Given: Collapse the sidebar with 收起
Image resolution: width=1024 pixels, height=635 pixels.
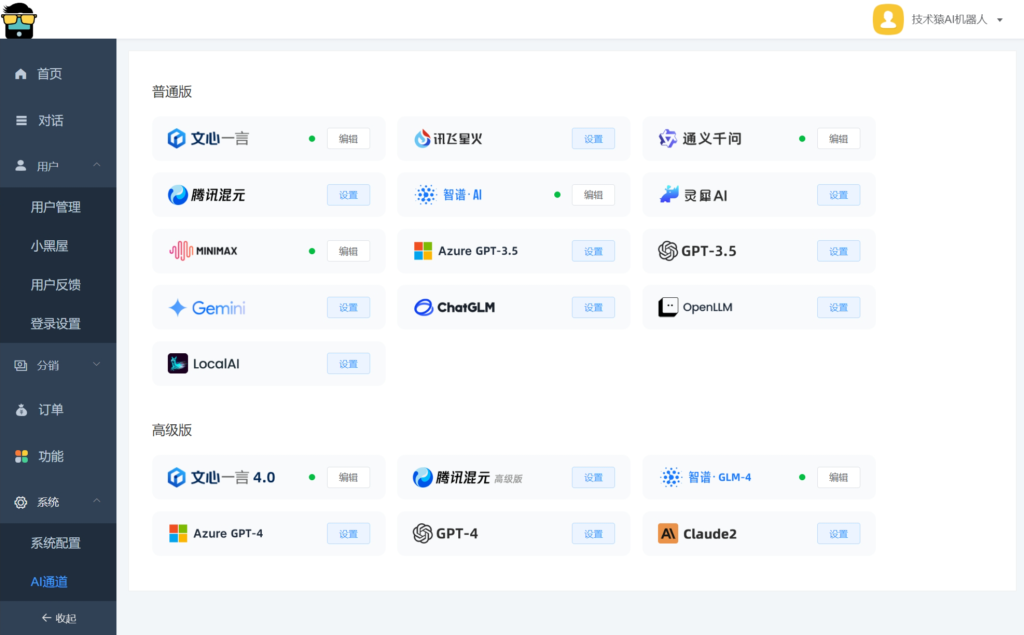Looking at the screenshot, I should (58, 618).
